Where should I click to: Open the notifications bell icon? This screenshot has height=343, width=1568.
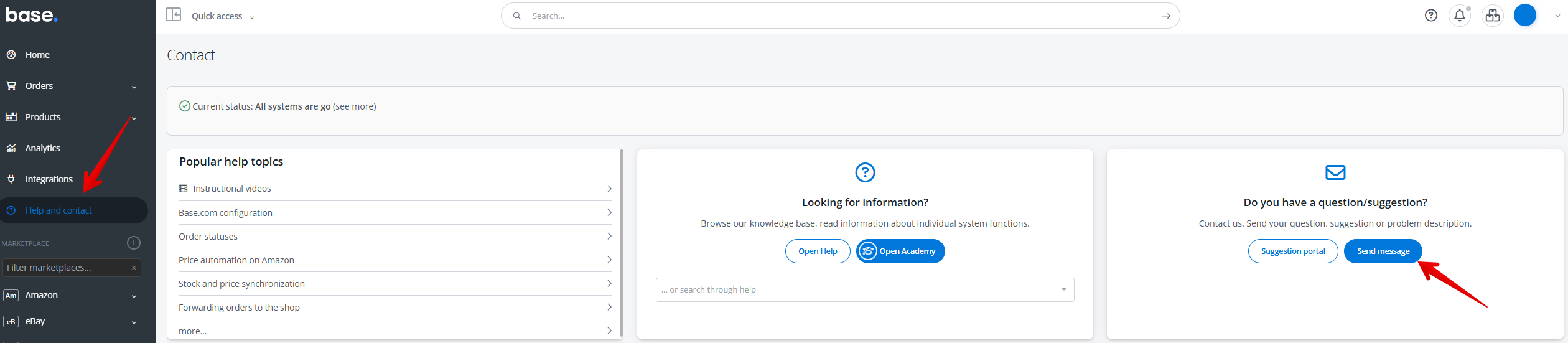1459,16
